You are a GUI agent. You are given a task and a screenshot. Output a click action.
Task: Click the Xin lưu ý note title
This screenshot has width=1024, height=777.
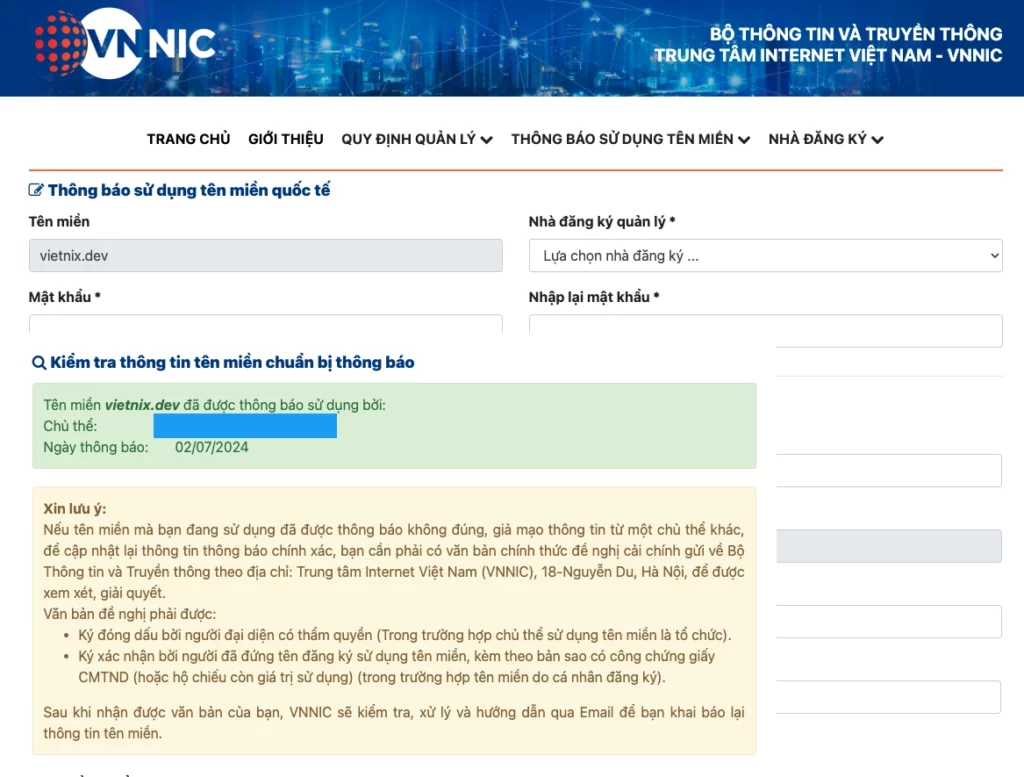75,508
